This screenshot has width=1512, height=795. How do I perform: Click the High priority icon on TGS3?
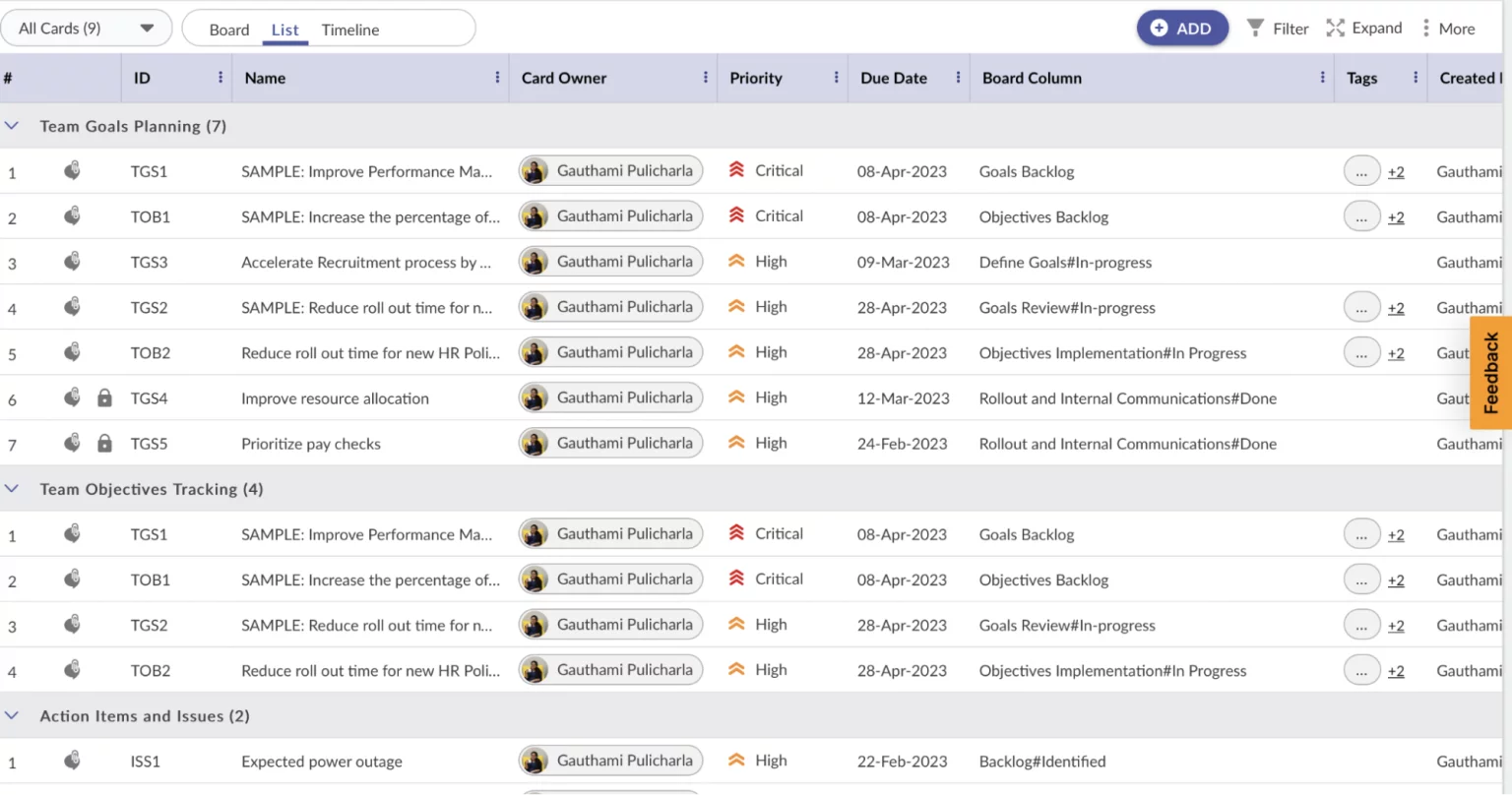(737, 261)
